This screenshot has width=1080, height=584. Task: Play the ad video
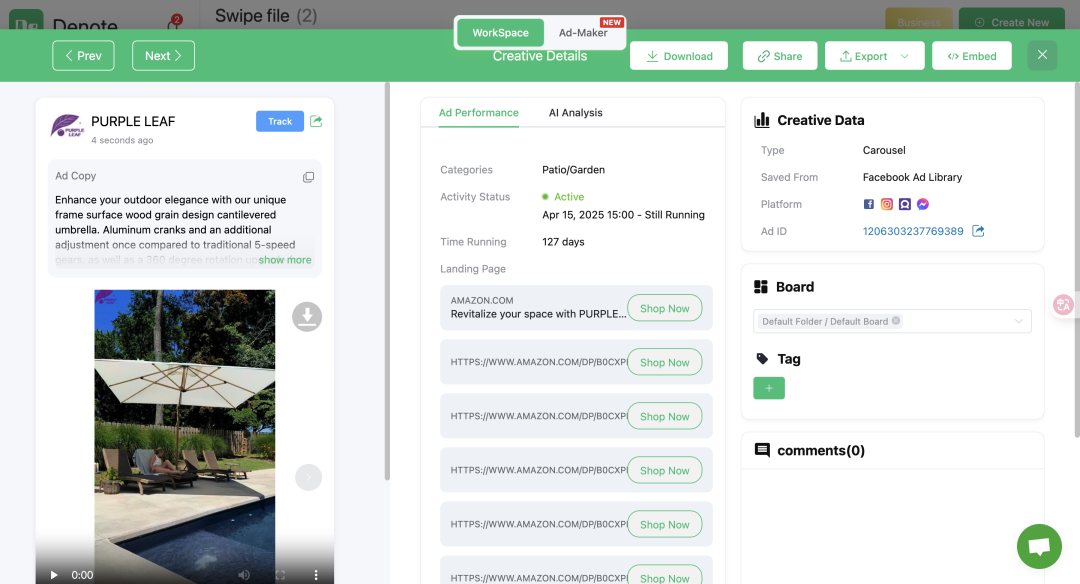click(x=54, y=574)
